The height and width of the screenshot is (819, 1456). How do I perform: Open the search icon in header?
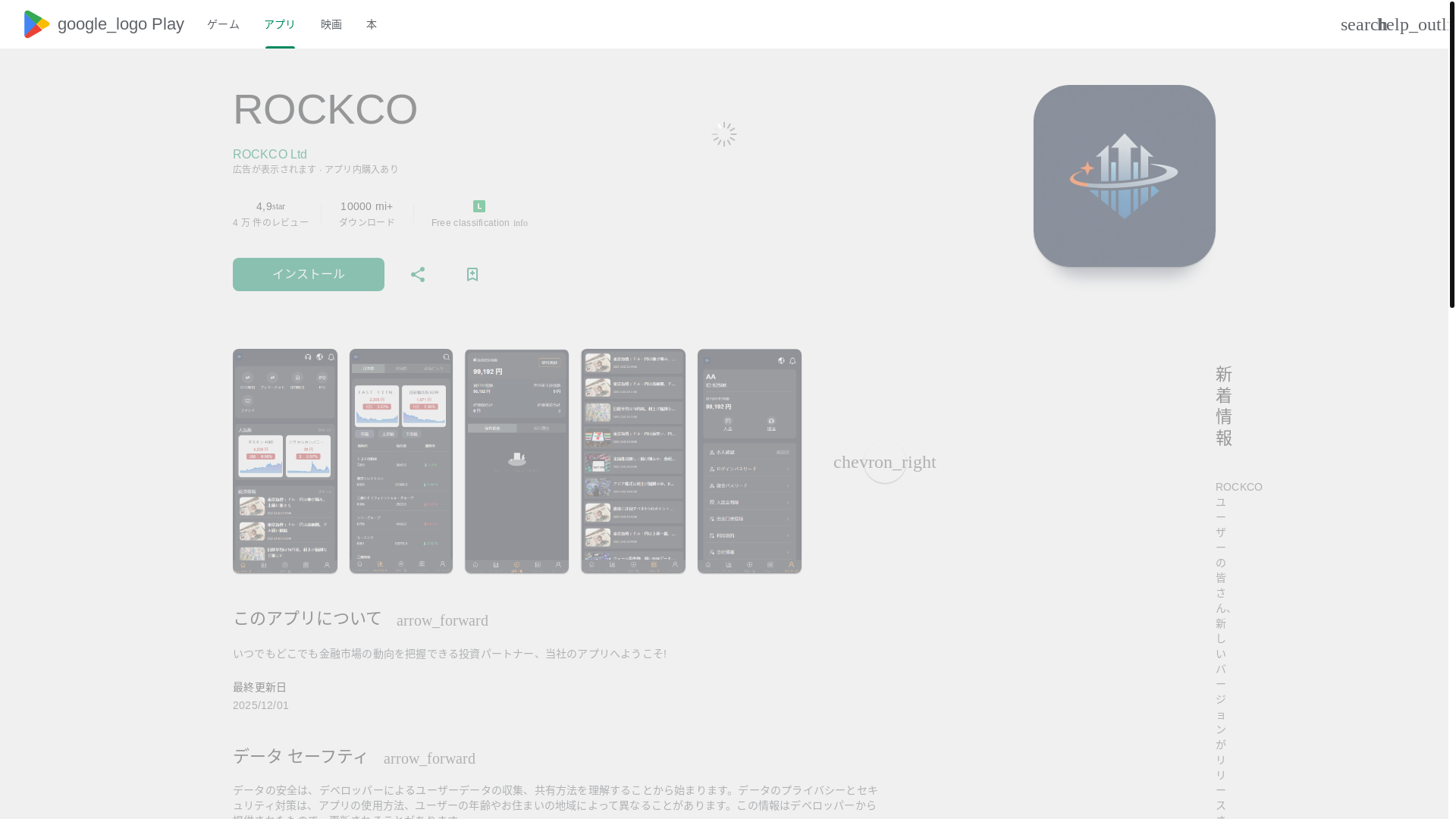tap(1363, 24)
